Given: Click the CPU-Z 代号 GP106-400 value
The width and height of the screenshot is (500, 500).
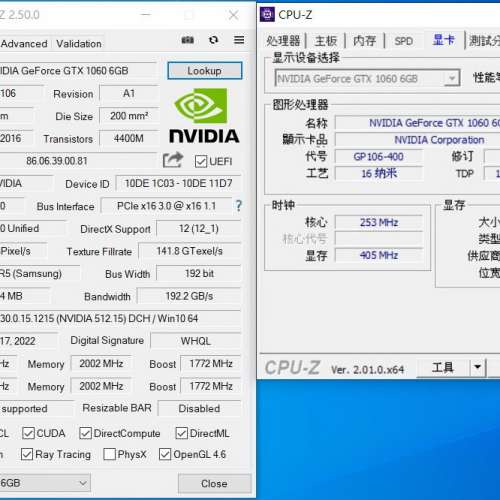Looking at the screenshot, I should (x=379, y=156).
